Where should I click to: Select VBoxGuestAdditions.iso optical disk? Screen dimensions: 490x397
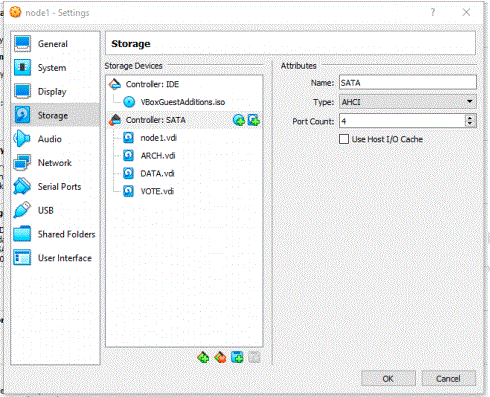pyautogui.click(x=183, y=102)
